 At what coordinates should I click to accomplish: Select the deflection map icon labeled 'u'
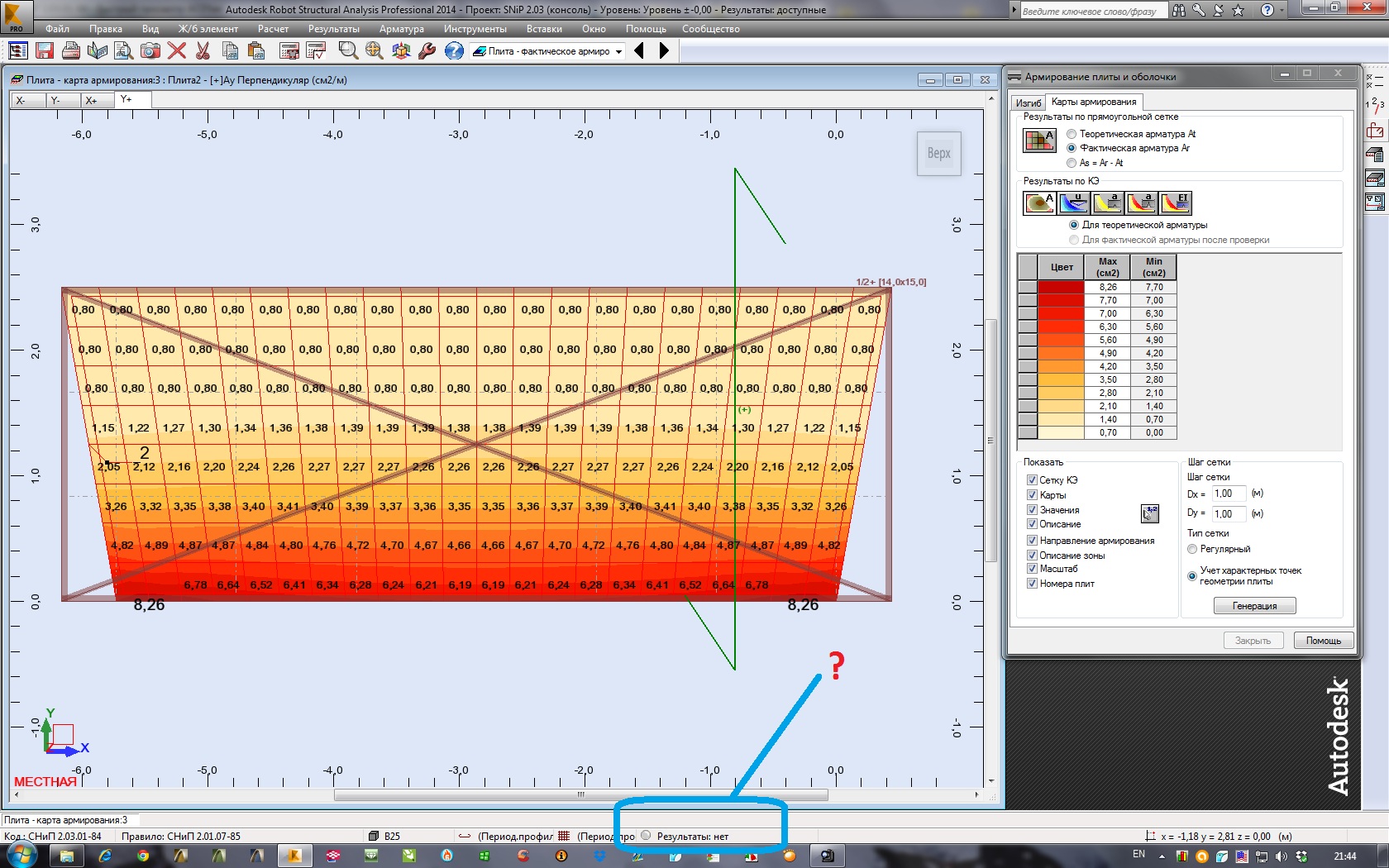coord(1073,203)
